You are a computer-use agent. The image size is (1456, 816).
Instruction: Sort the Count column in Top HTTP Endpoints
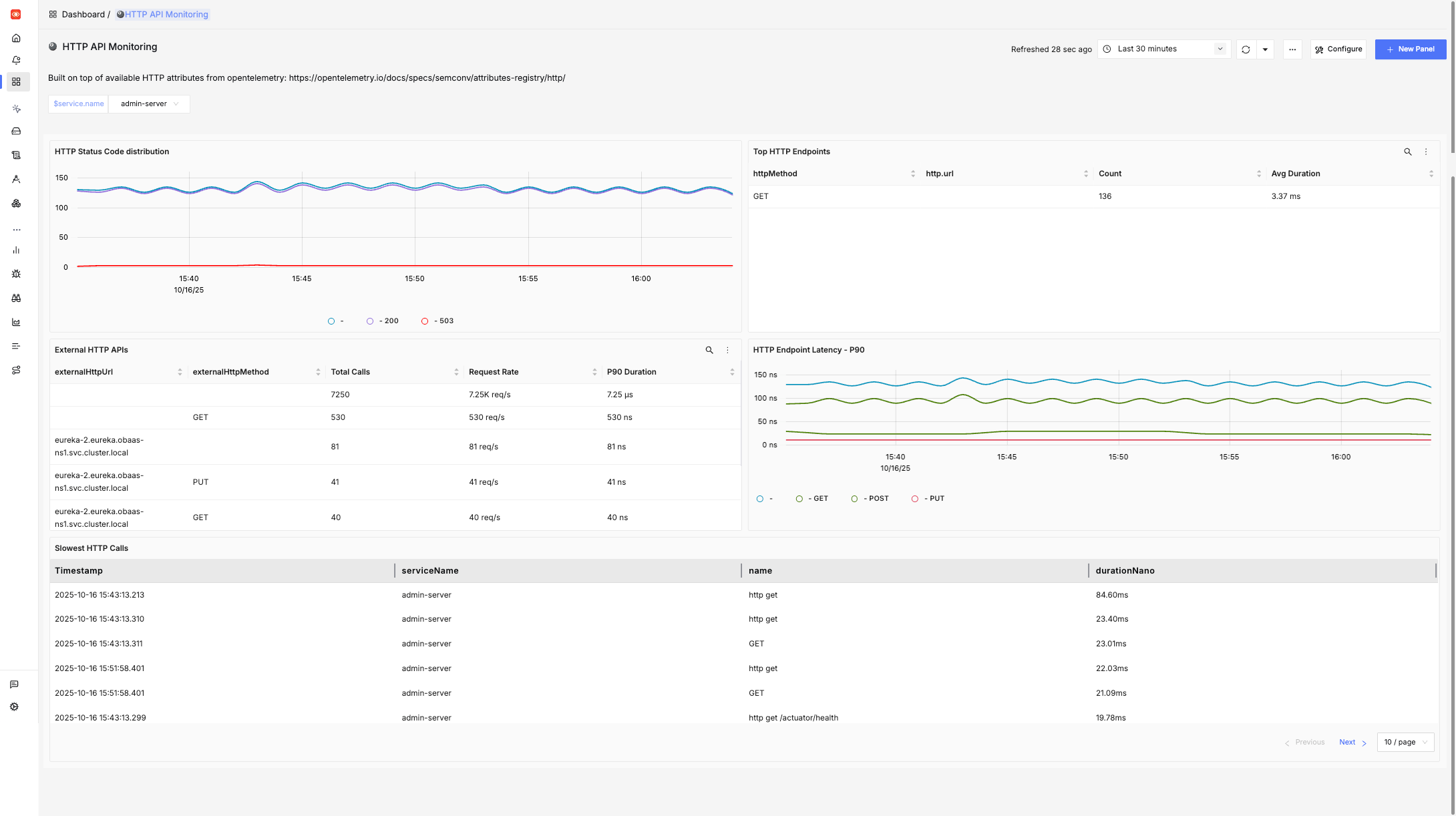click(x=1260, y=173)
